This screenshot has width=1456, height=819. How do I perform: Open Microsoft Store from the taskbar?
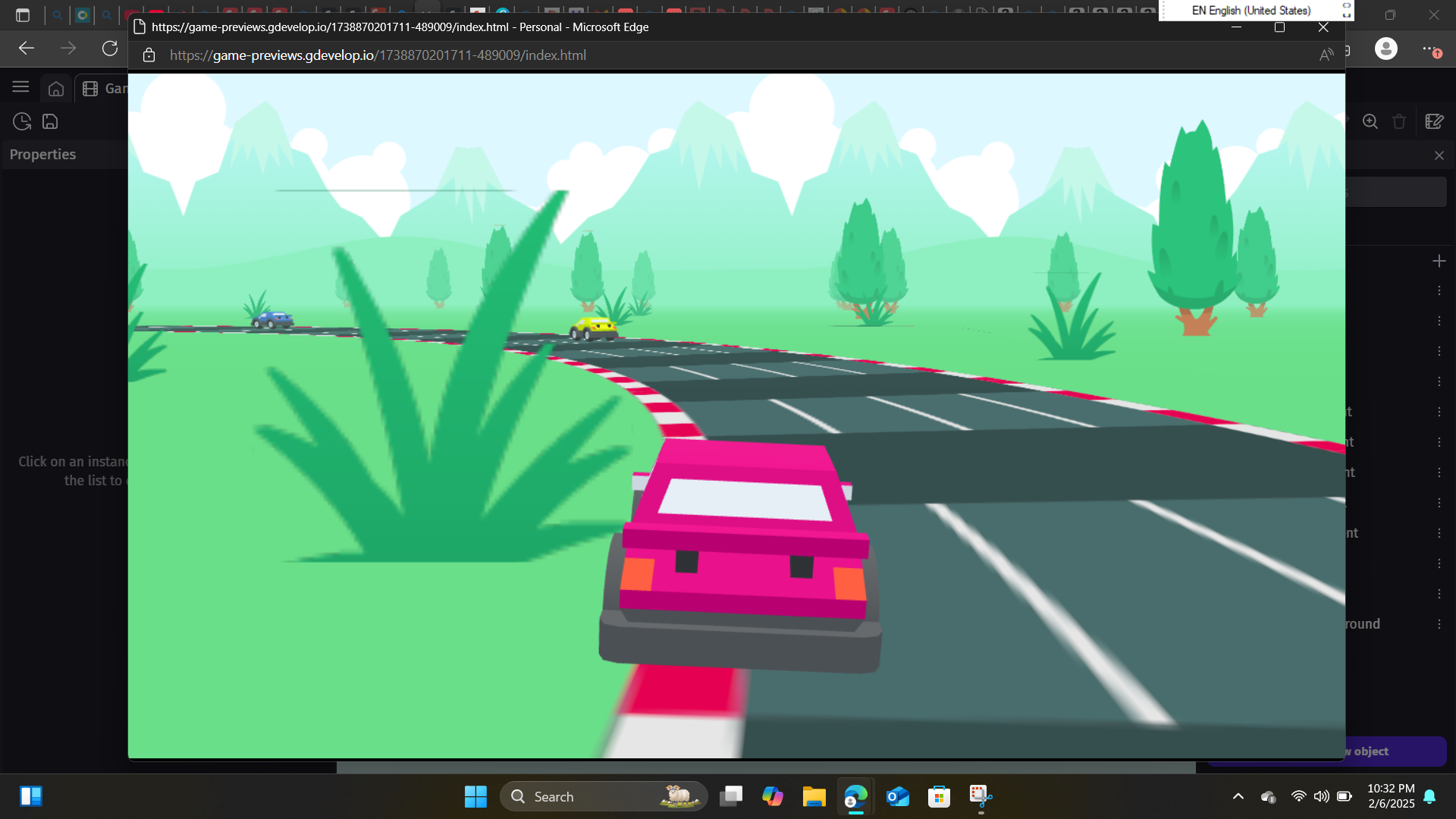coord(939,797)
